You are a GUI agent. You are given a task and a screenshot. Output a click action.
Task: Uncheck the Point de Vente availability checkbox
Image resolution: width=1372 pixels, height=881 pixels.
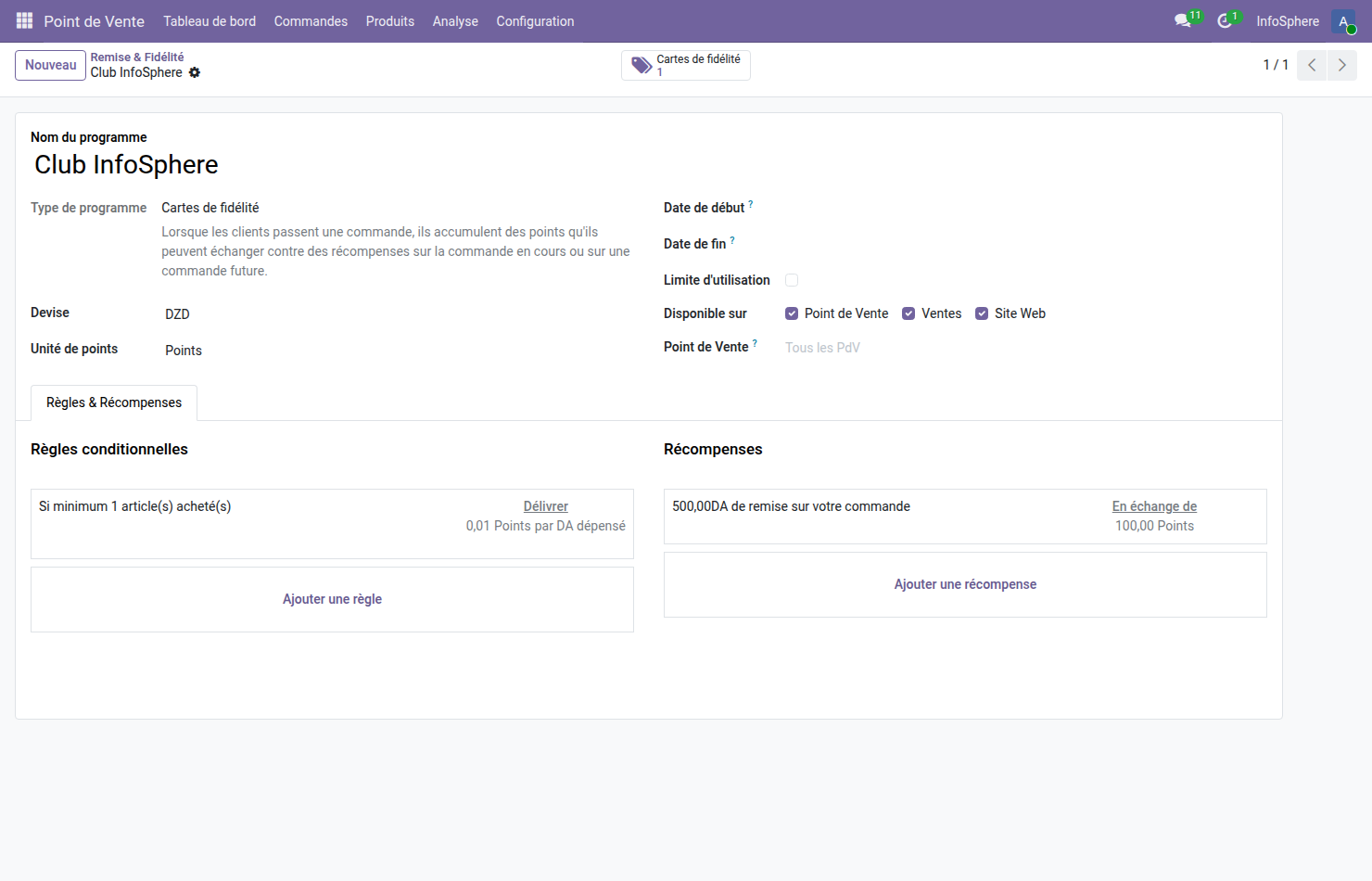792,313
